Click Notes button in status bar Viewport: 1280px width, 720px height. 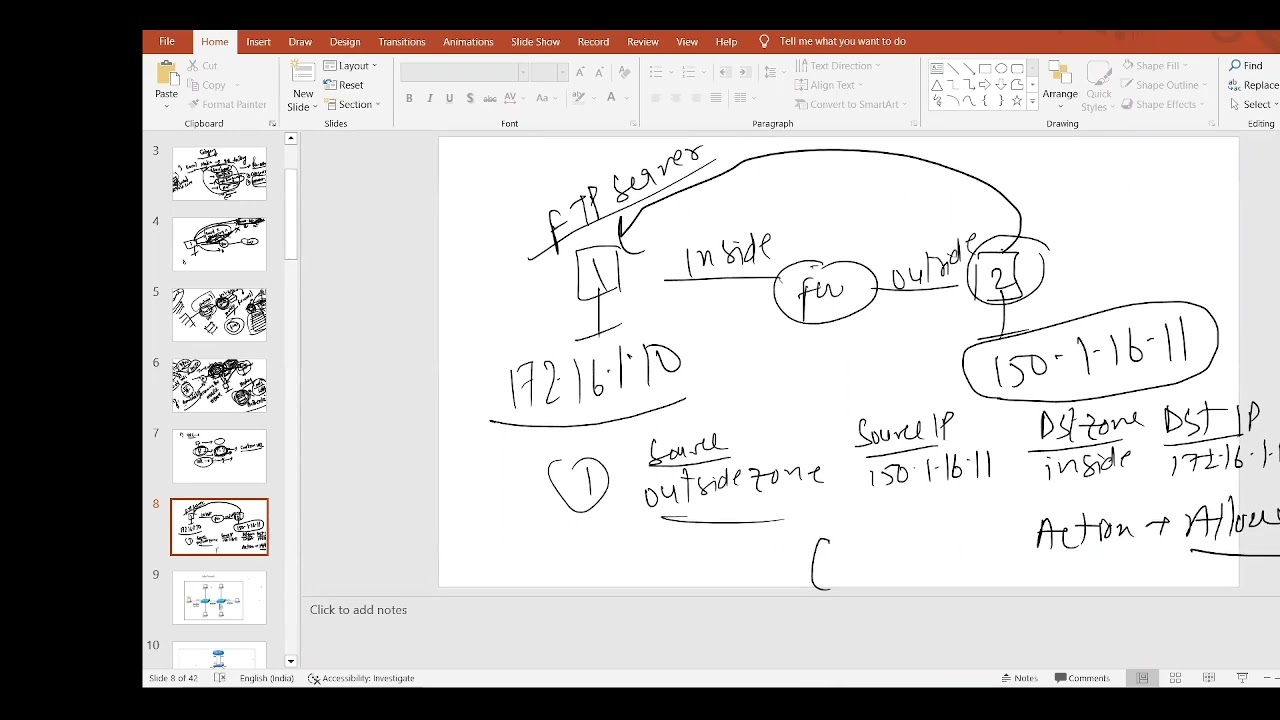click(x=1020, y=678)
